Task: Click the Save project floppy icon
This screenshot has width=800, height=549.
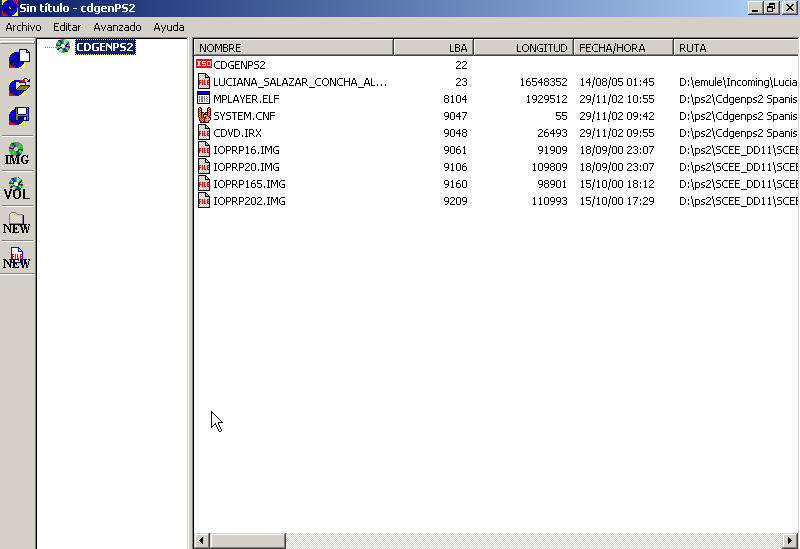Action: (19, 116)
